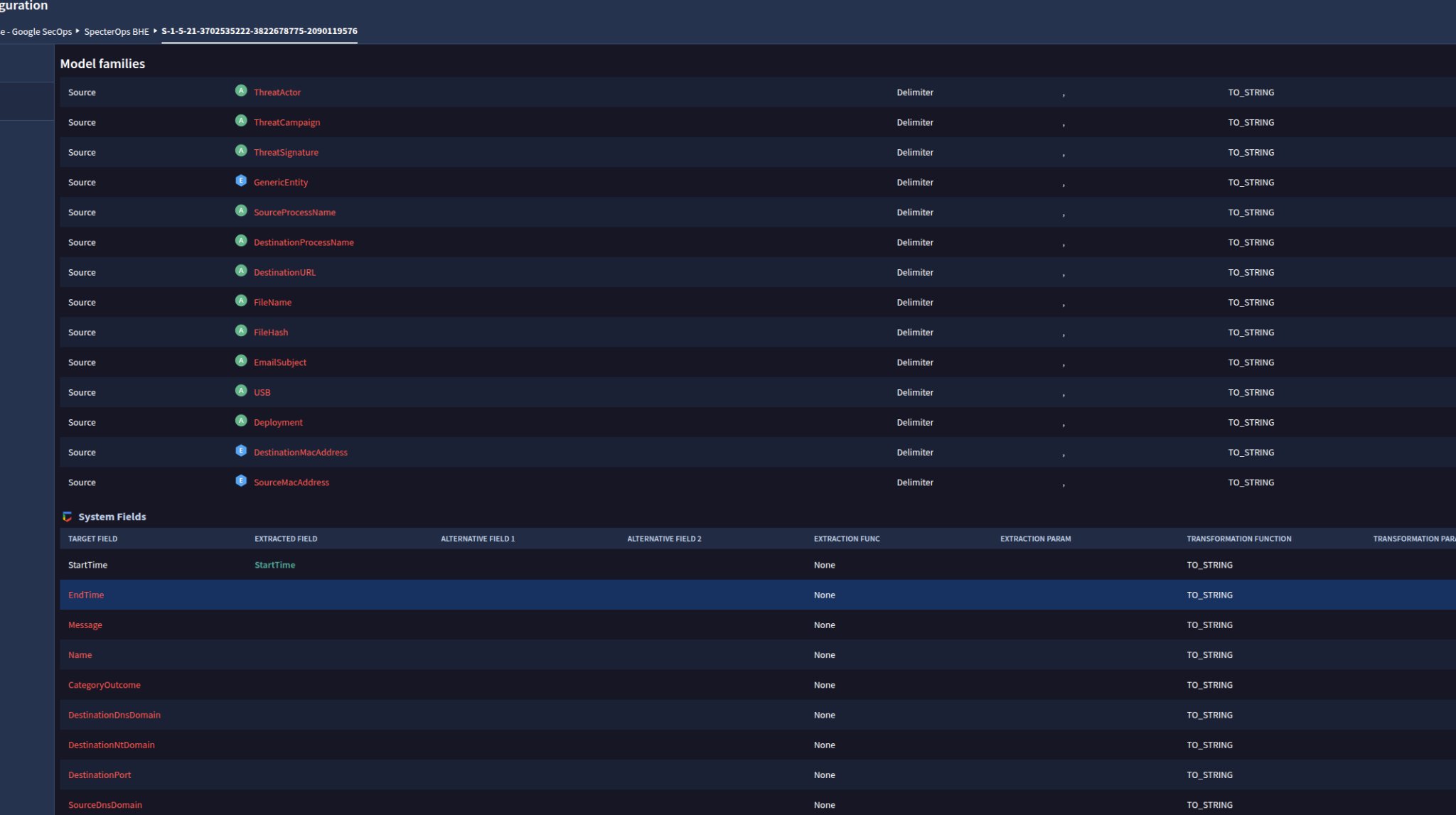The height and width of the screenshot is (815, 1456).
Task: Select the Deployment field
Action: [x=278, y=422]
